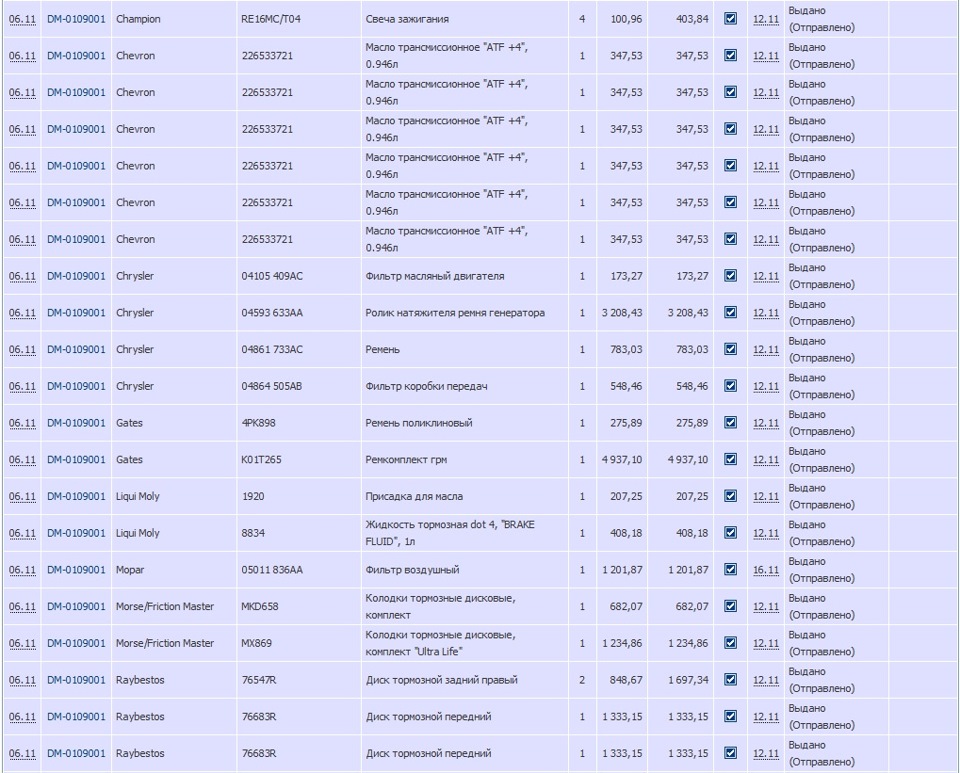Click date 06.11 in the Gates 4PK898 row

tap(22, 423)
